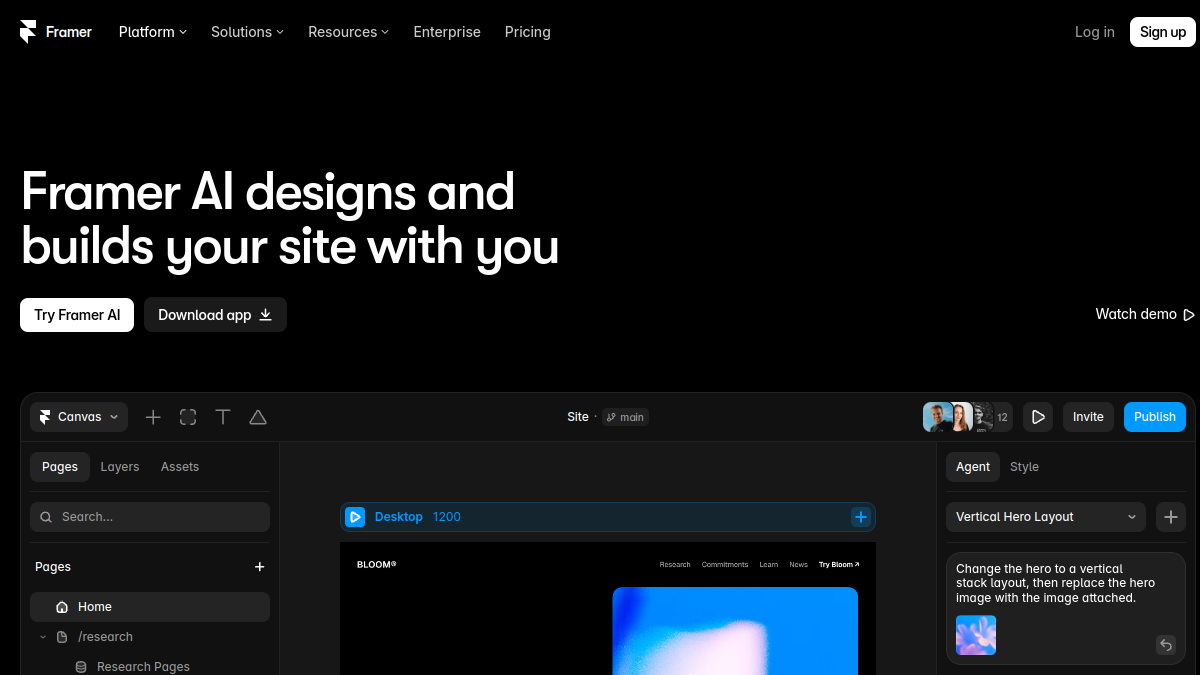Screen dimensions: 1200x675
Task: Select the Frame tool icon
Action: point(188,417)
